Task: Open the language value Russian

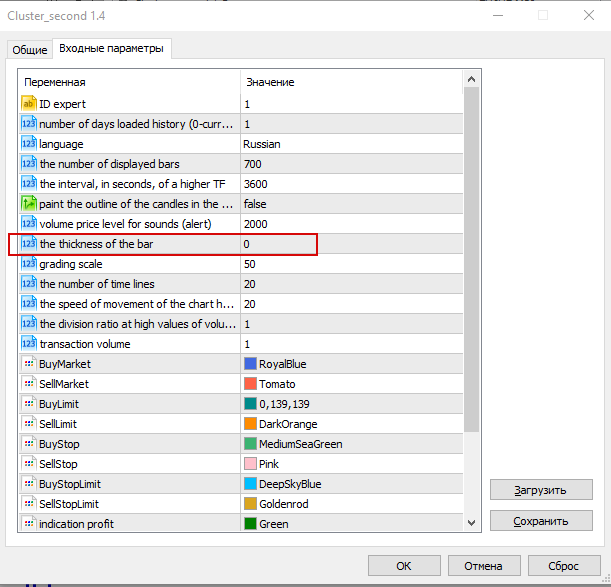Action: click(262, 144)
